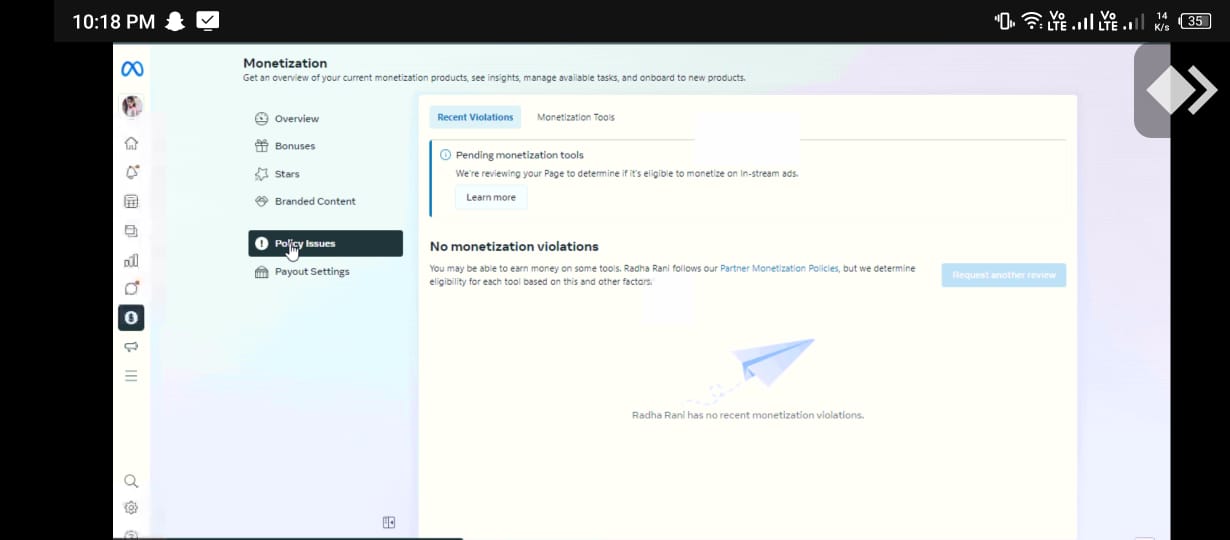
Task: Tap the checkmark notification icon in status bar
Action: tap(208, 20)
